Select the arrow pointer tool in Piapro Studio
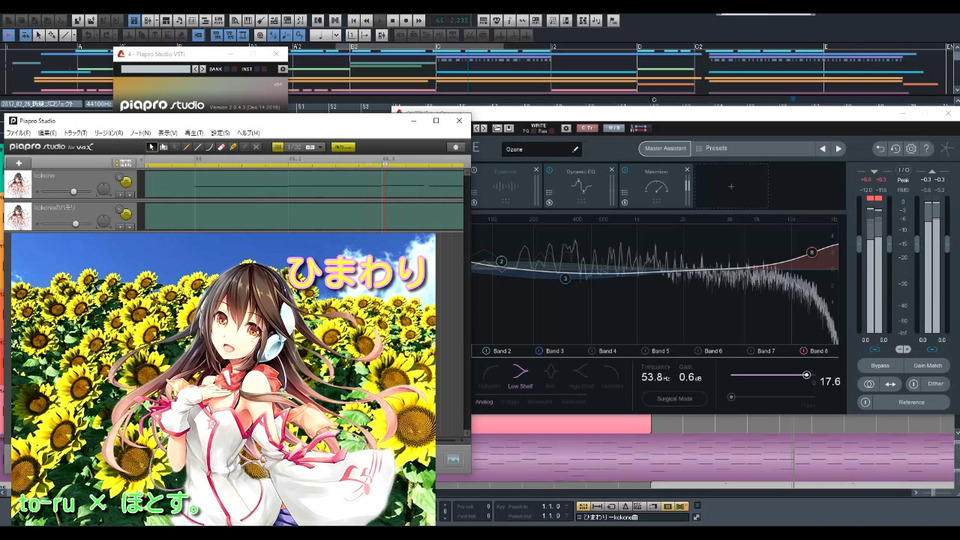This screenshot has width=960, height=540. 152,147
